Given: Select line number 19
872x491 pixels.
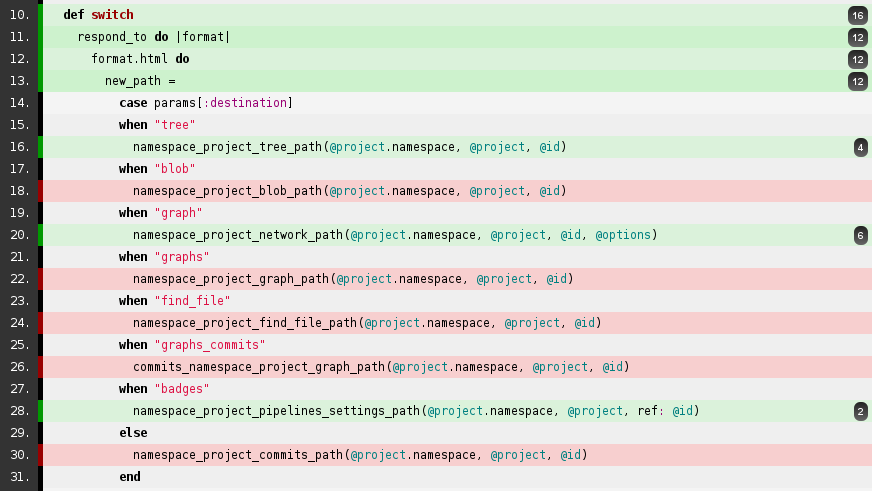Looking at the screenshot, I should pyautogui.click(x=19, y=213).
